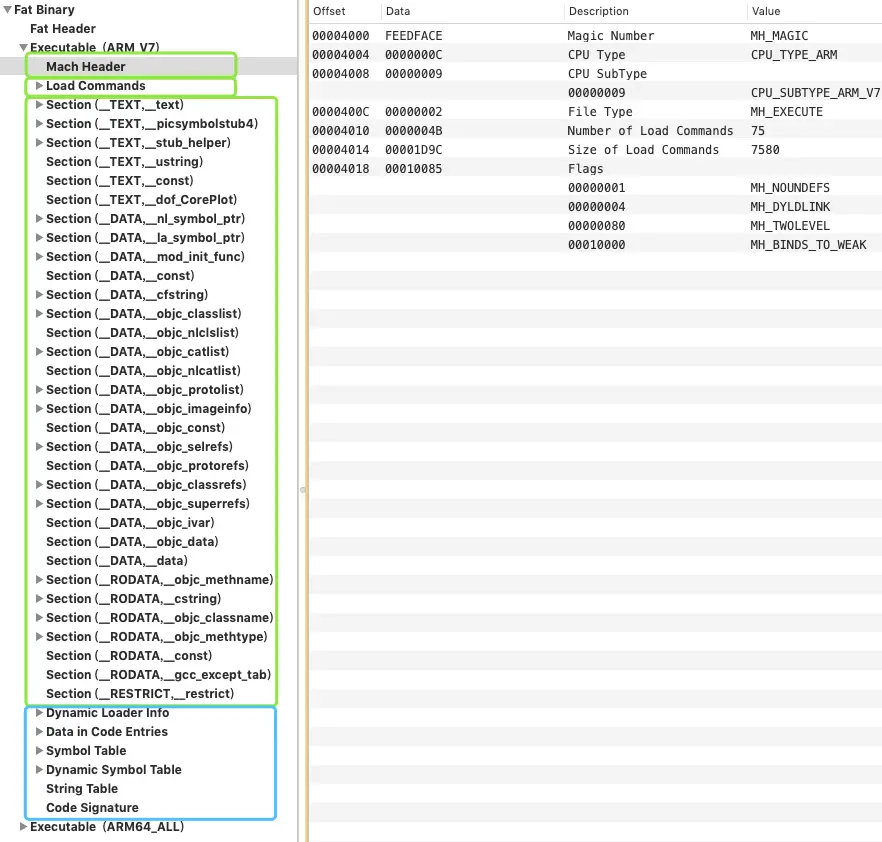
Task: Expand Section (__RODATA,__cstring) triangle
Action: coord(39,599)
